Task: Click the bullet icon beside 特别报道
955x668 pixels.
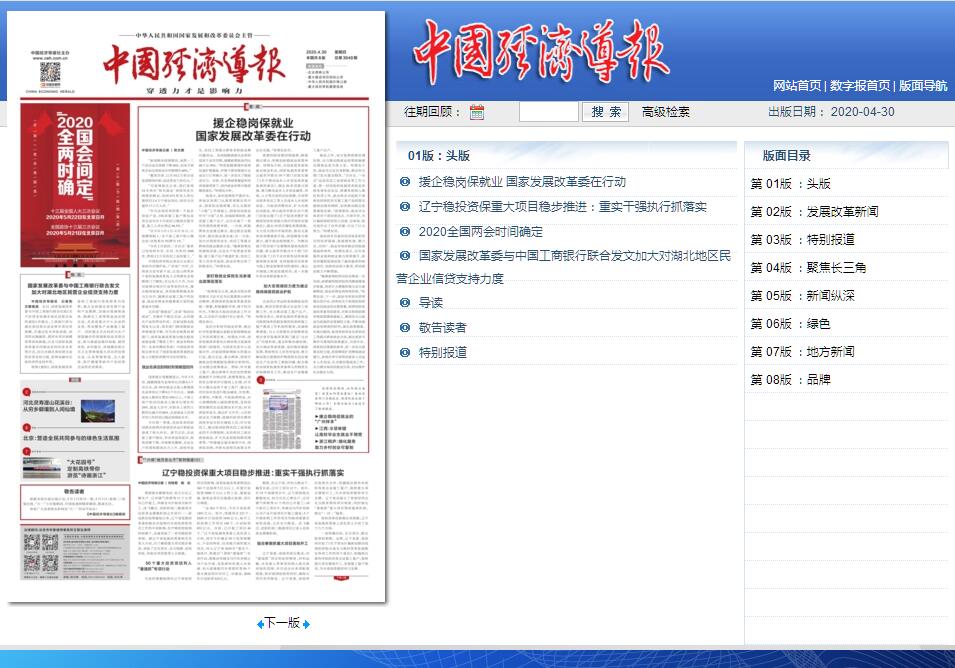Action: pos(405,352)
